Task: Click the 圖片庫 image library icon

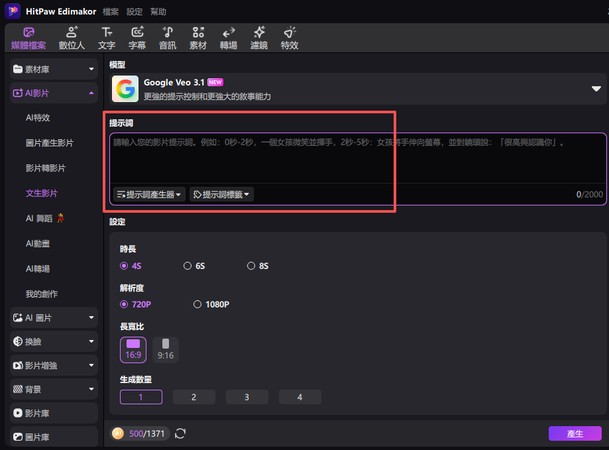Action: pos(17,437)
